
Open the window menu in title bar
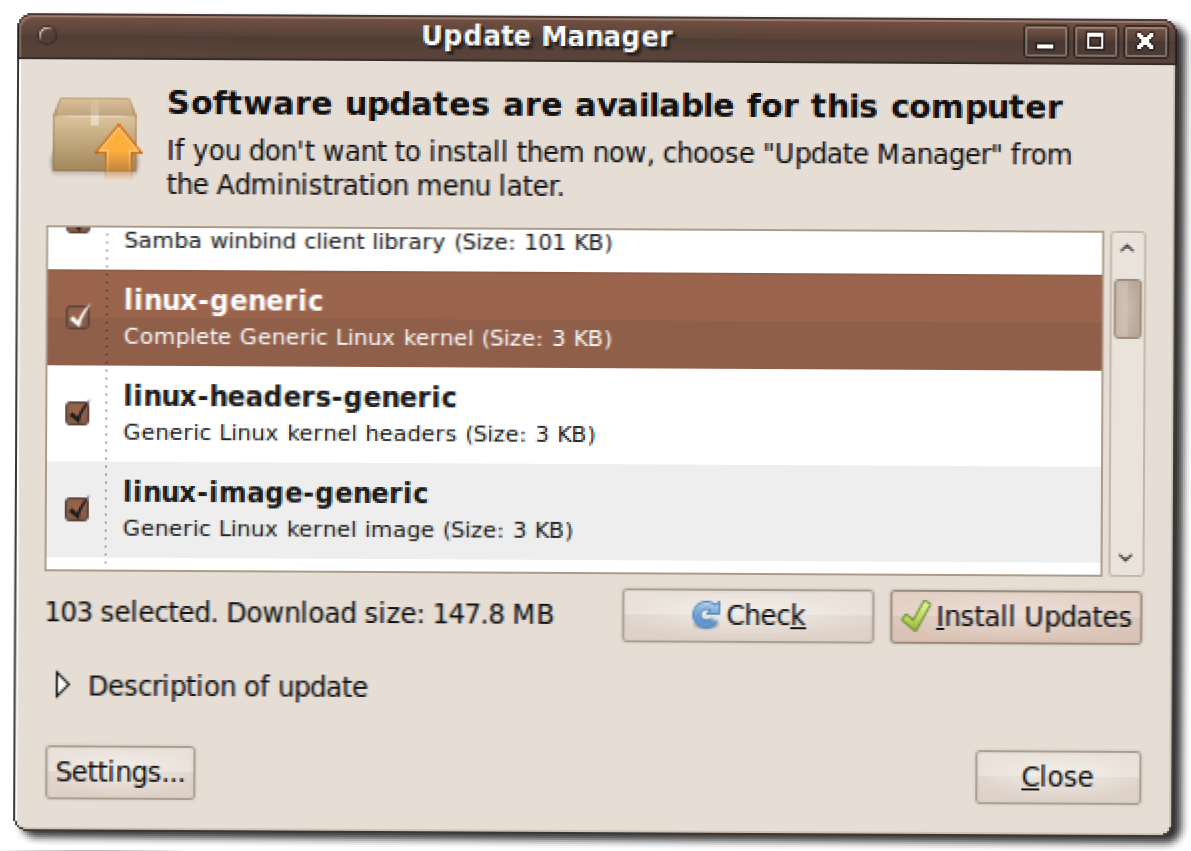(47, 37)
